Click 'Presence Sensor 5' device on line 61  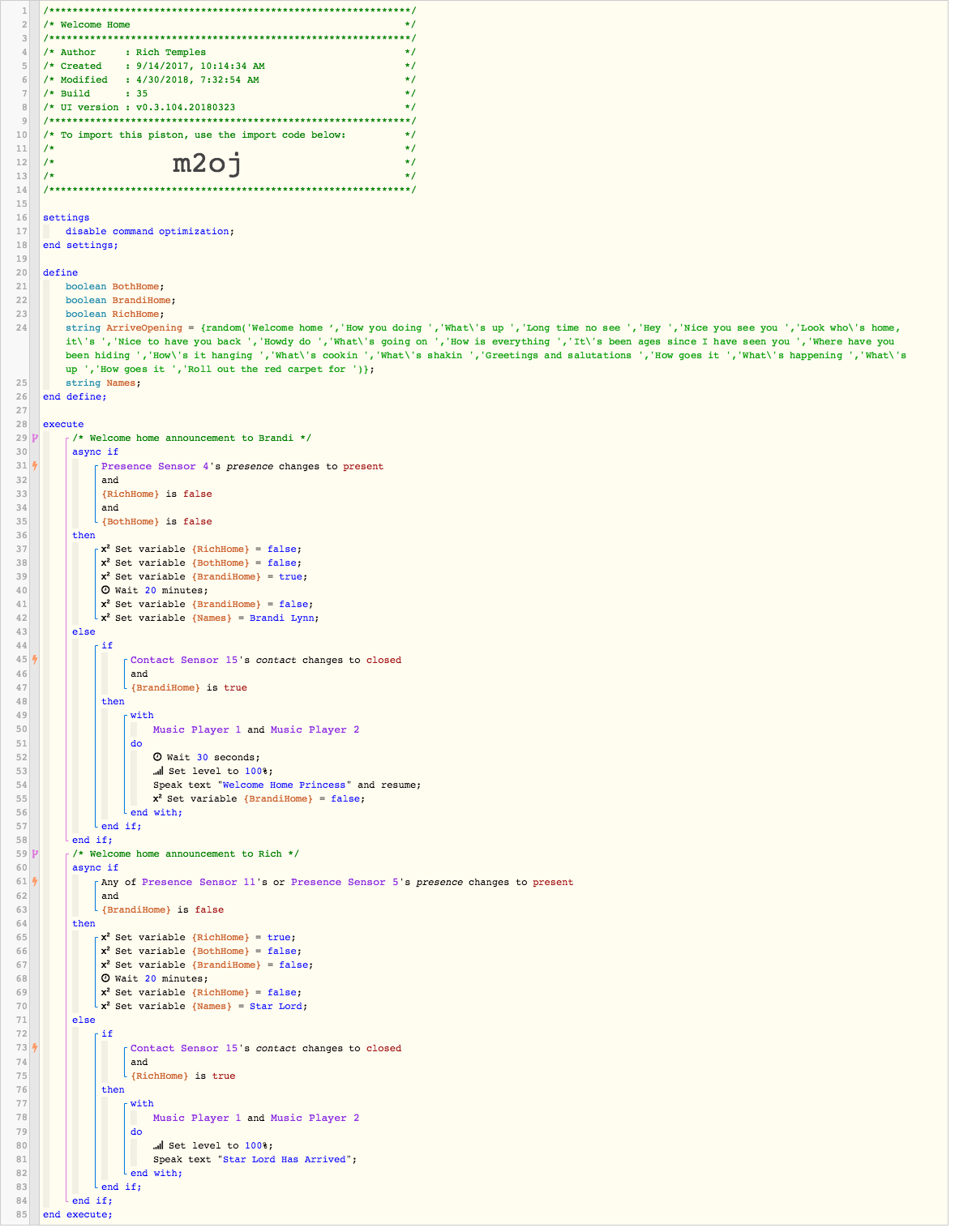pyautogui.click(x=345, y=882)
